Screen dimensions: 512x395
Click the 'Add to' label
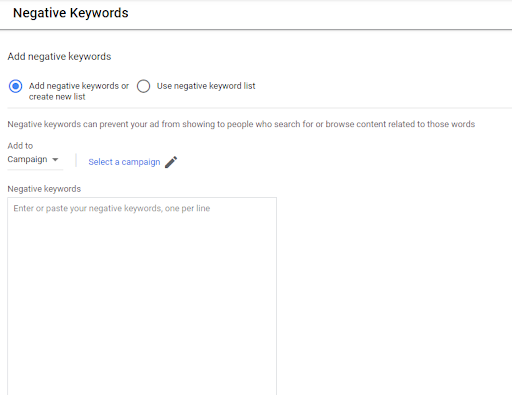[20, 146]
